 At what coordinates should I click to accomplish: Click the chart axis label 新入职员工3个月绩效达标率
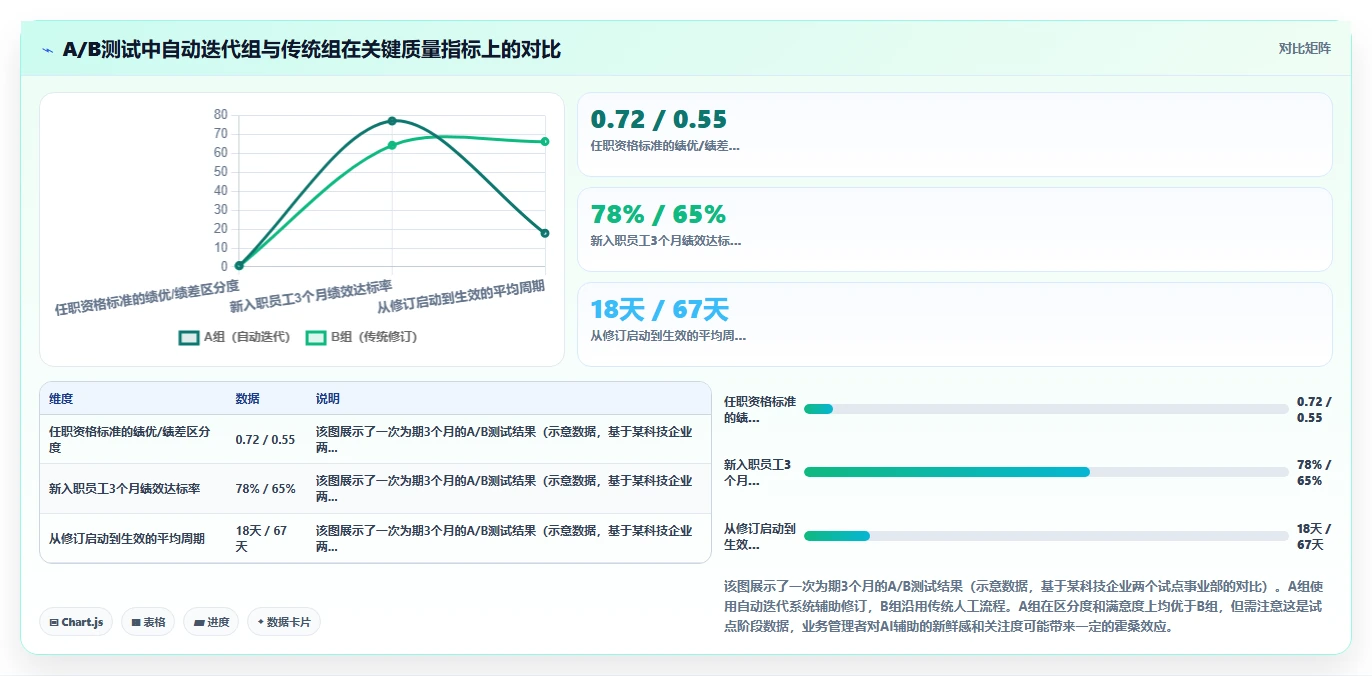(311, 298)
